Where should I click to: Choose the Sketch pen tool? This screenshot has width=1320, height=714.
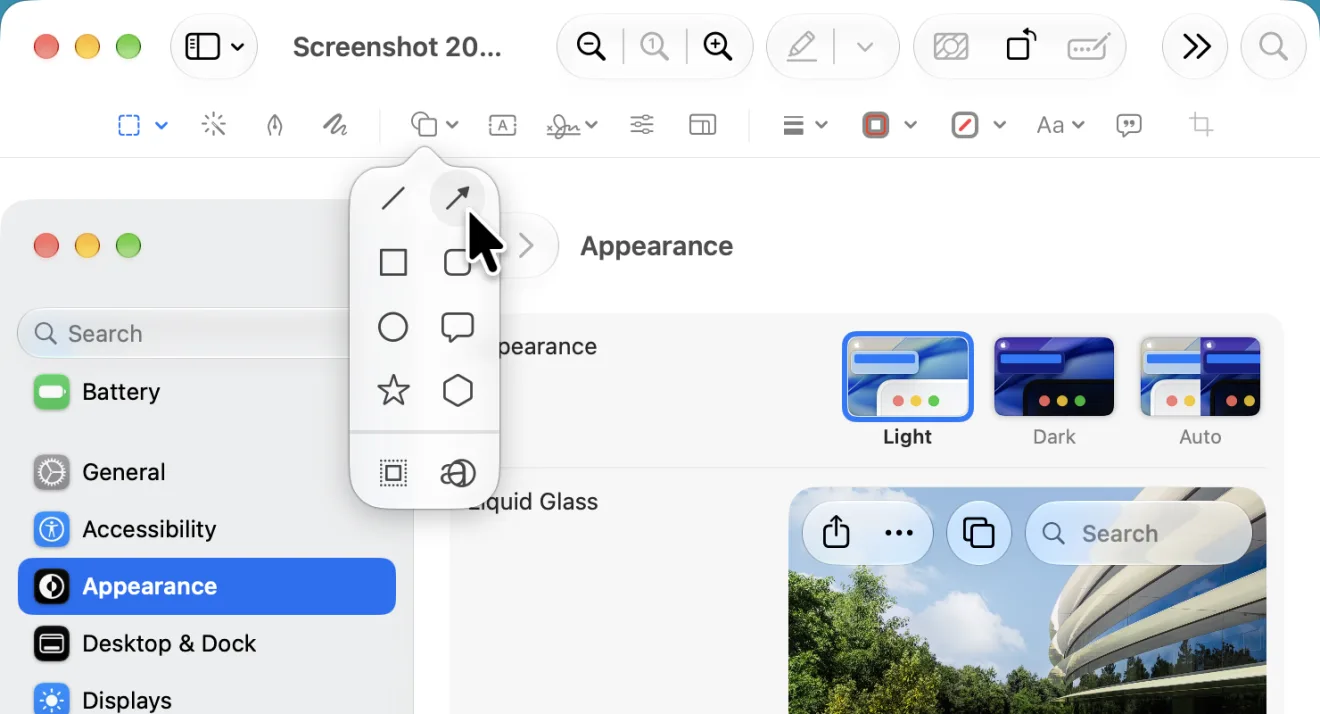point(275,125)
